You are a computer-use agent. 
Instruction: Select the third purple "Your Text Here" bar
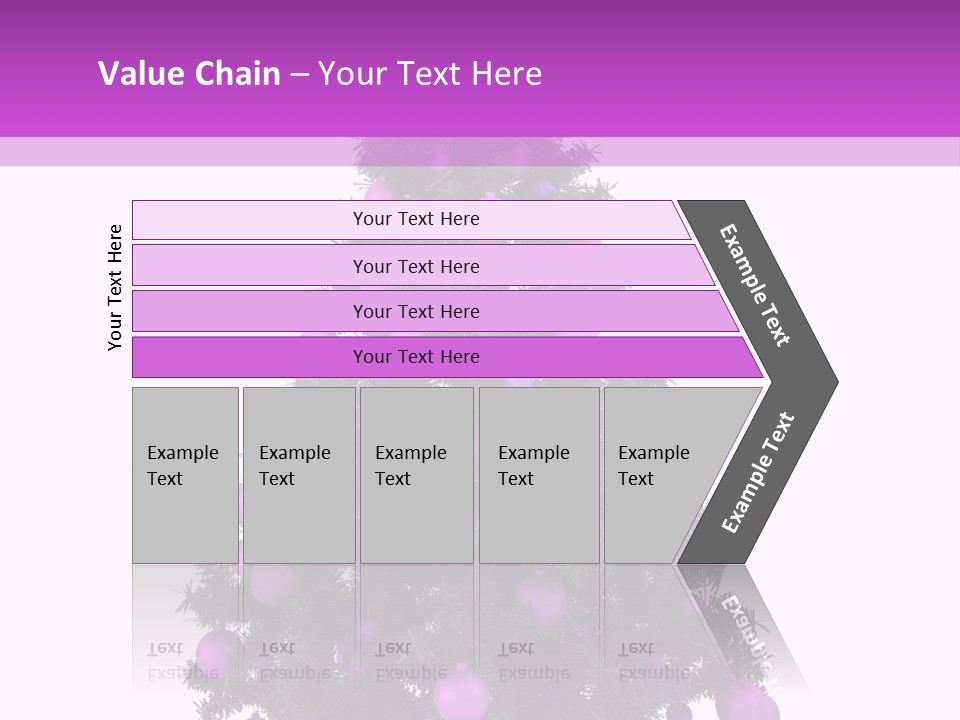pos(415,311)
